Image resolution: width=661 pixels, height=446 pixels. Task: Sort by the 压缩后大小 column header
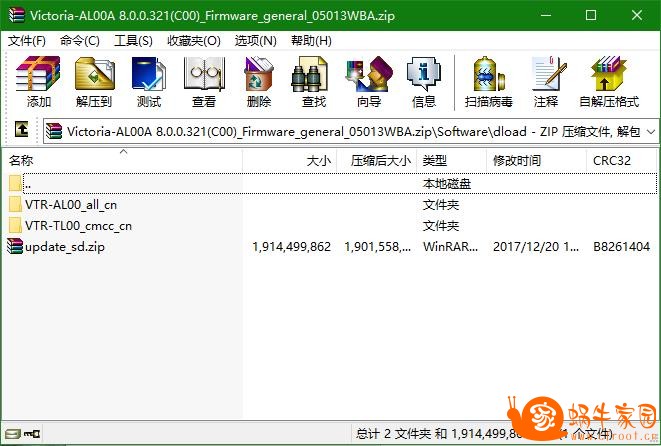[377, 160]
